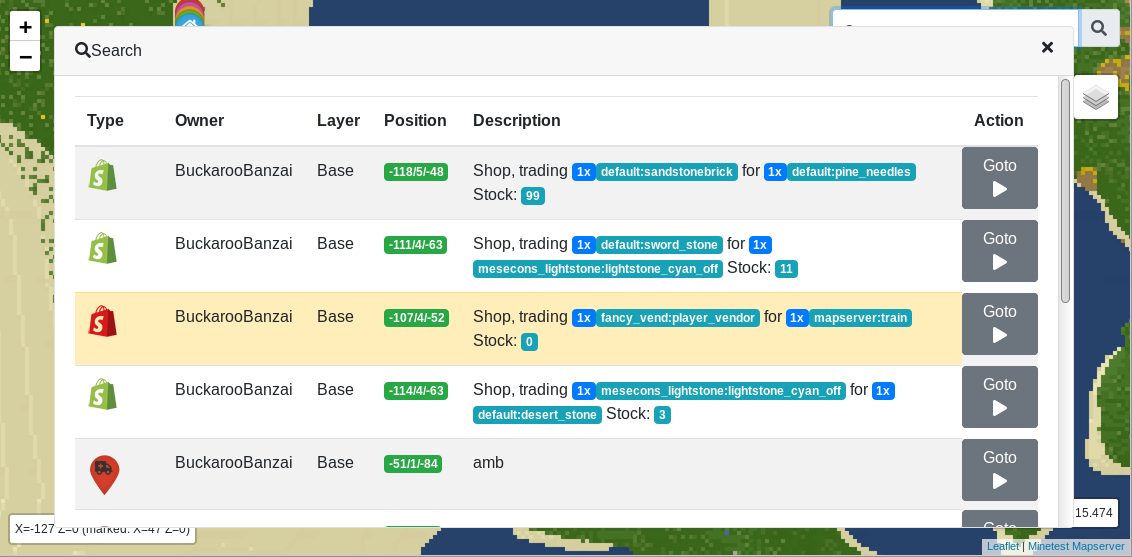
Task: Click the search dialog scrollbar thumb
Action: point(1065,191)
